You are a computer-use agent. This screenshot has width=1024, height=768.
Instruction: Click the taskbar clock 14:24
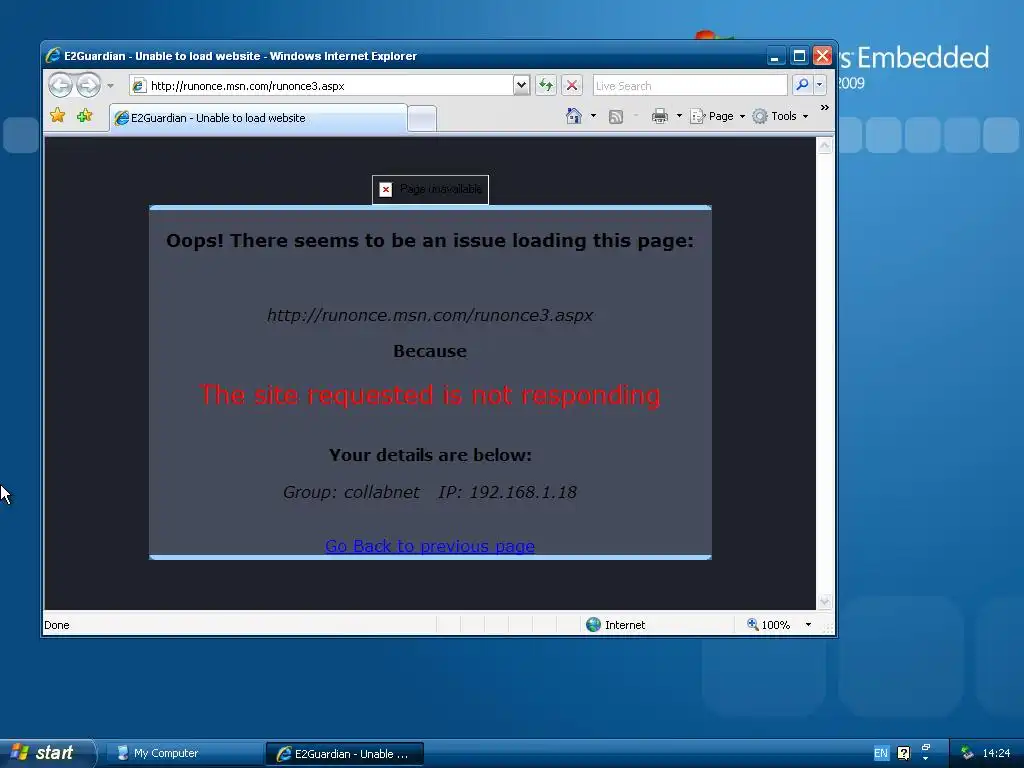click(x=997, y=754)
